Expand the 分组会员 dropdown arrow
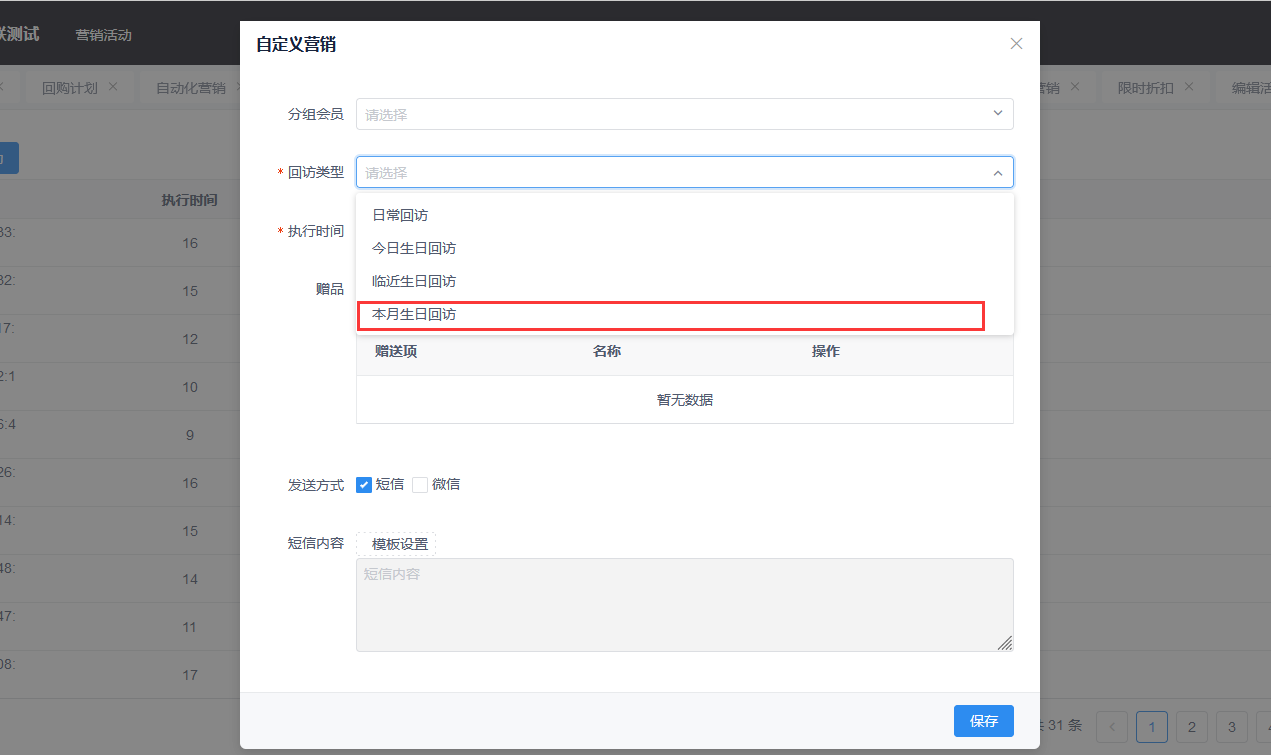This screenshot has height=755, width=1271. tap(997, 114)
